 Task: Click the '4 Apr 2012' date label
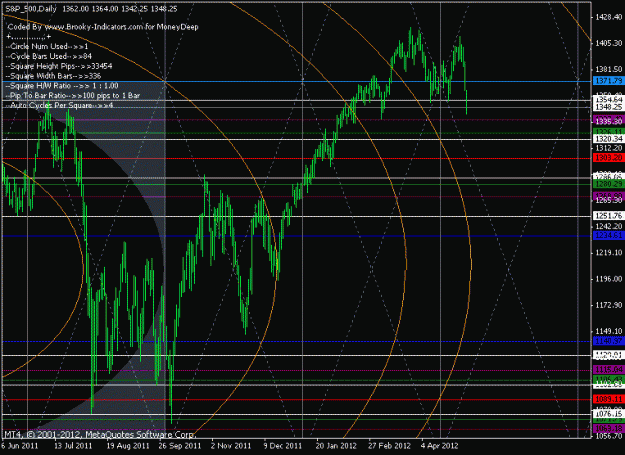pos(440,445)
